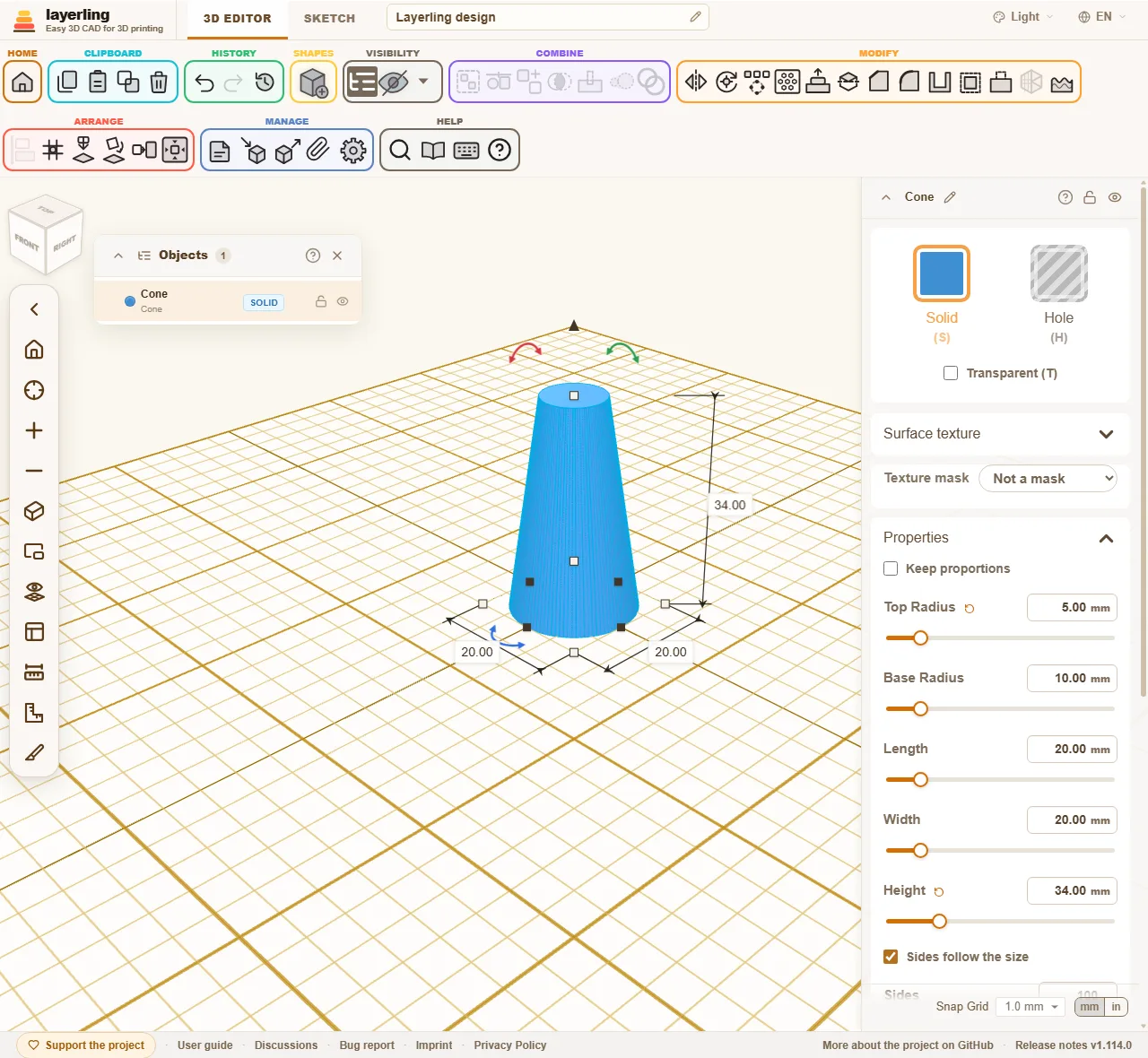Open the User guide link
This screenshot has height=1058, width=1148.
point(205,1045)
